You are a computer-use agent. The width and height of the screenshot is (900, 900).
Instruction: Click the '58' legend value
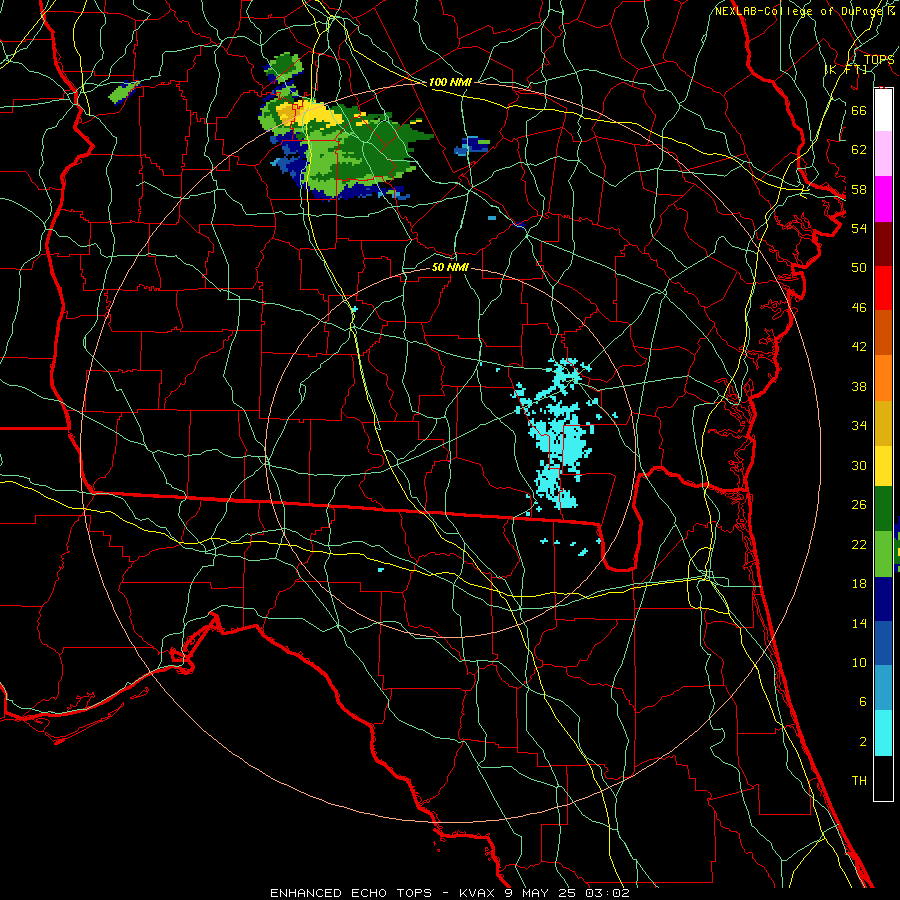(859, 189)
